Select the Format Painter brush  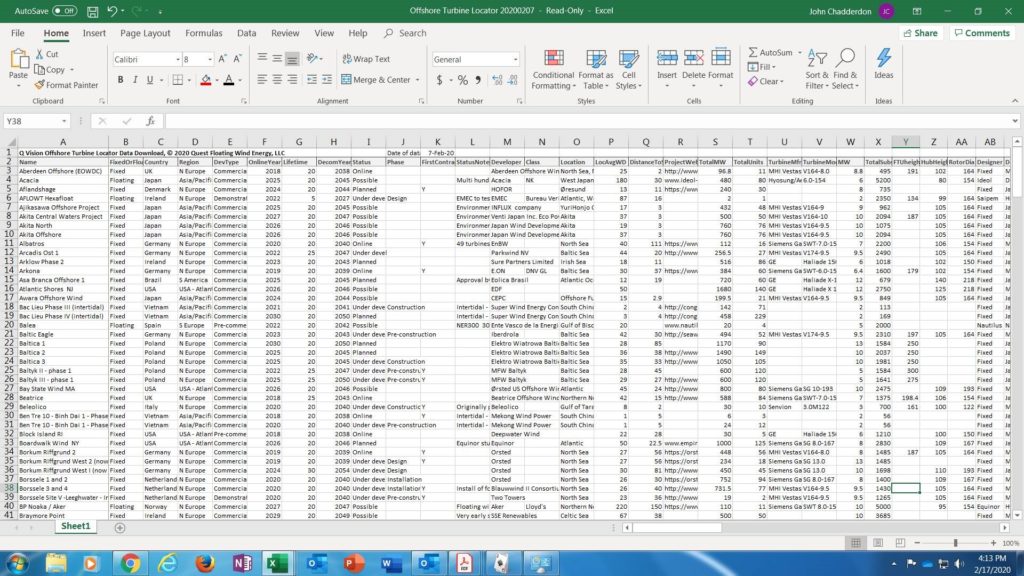coord(40,85)
